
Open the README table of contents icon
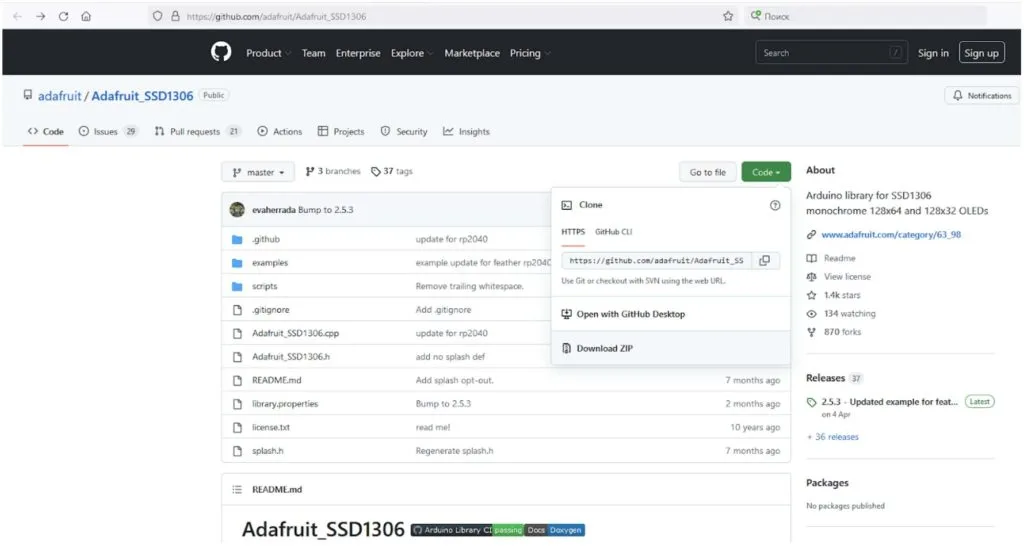(237, 489)
